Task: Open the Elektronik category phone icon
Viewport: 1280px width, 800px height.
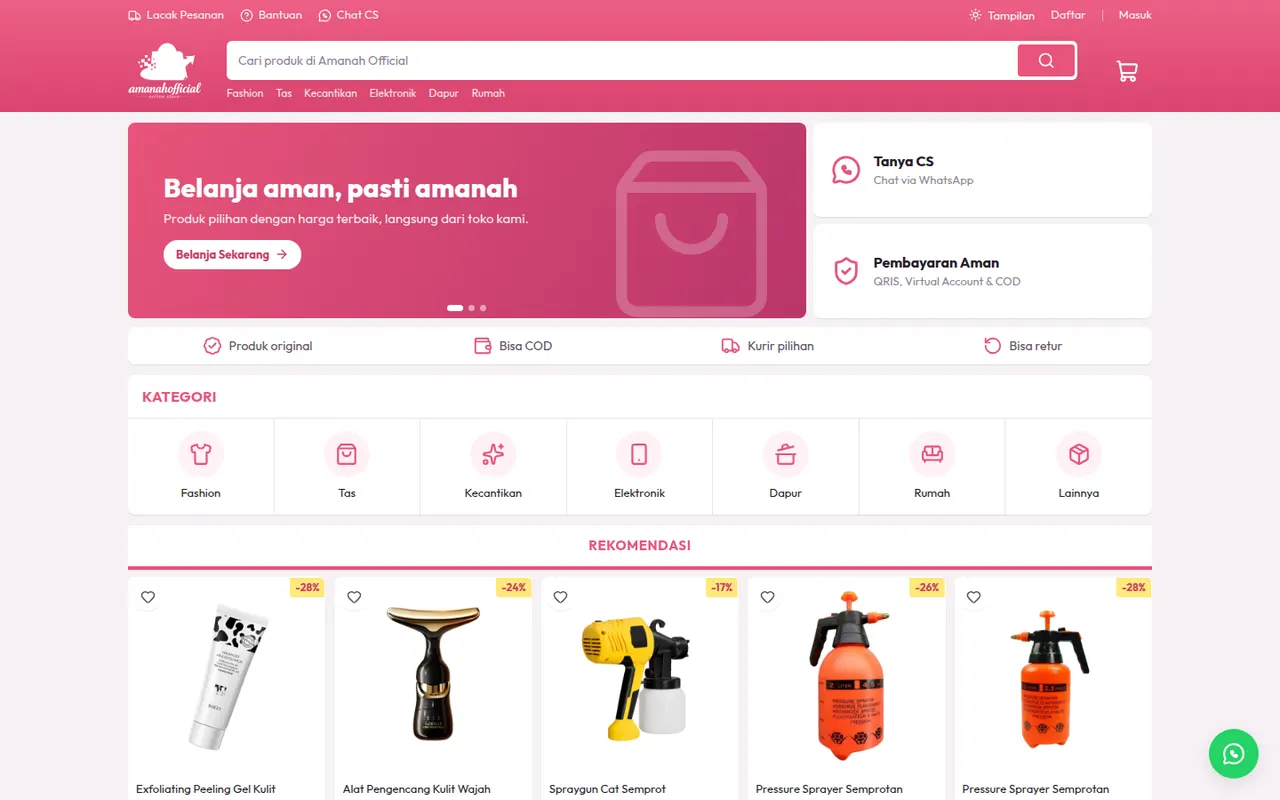Action: [x=639, y=455]
